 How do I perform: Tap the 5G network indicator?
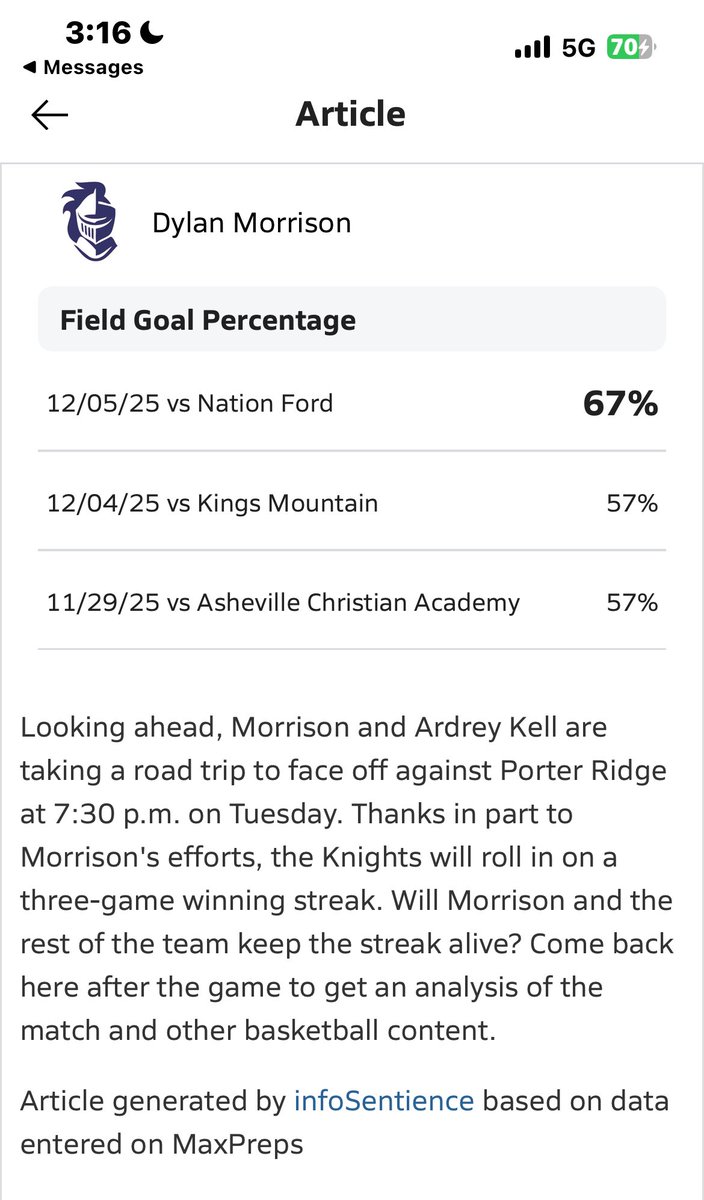tap(579, 47)
